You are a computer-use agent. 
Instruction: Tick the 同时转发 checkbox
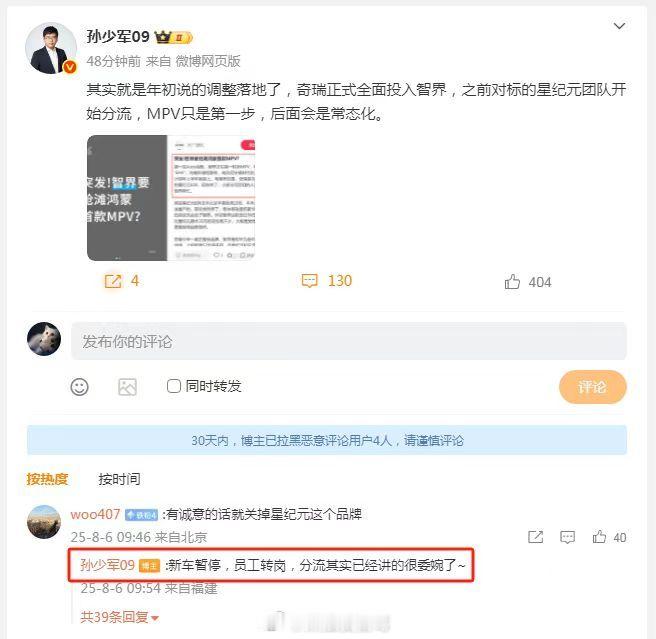174,386
